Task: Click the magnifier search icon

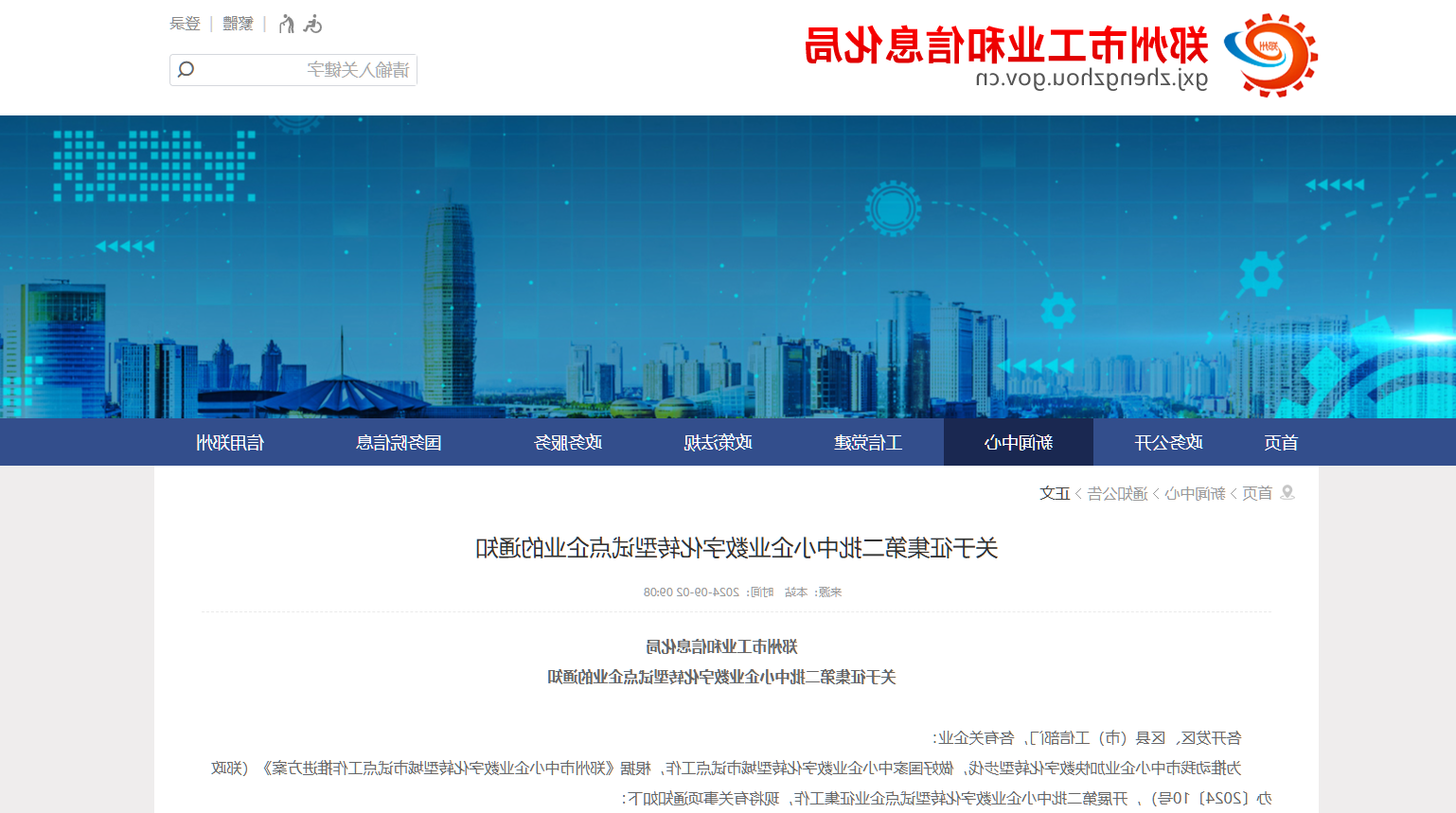Action: coord(186,69)
